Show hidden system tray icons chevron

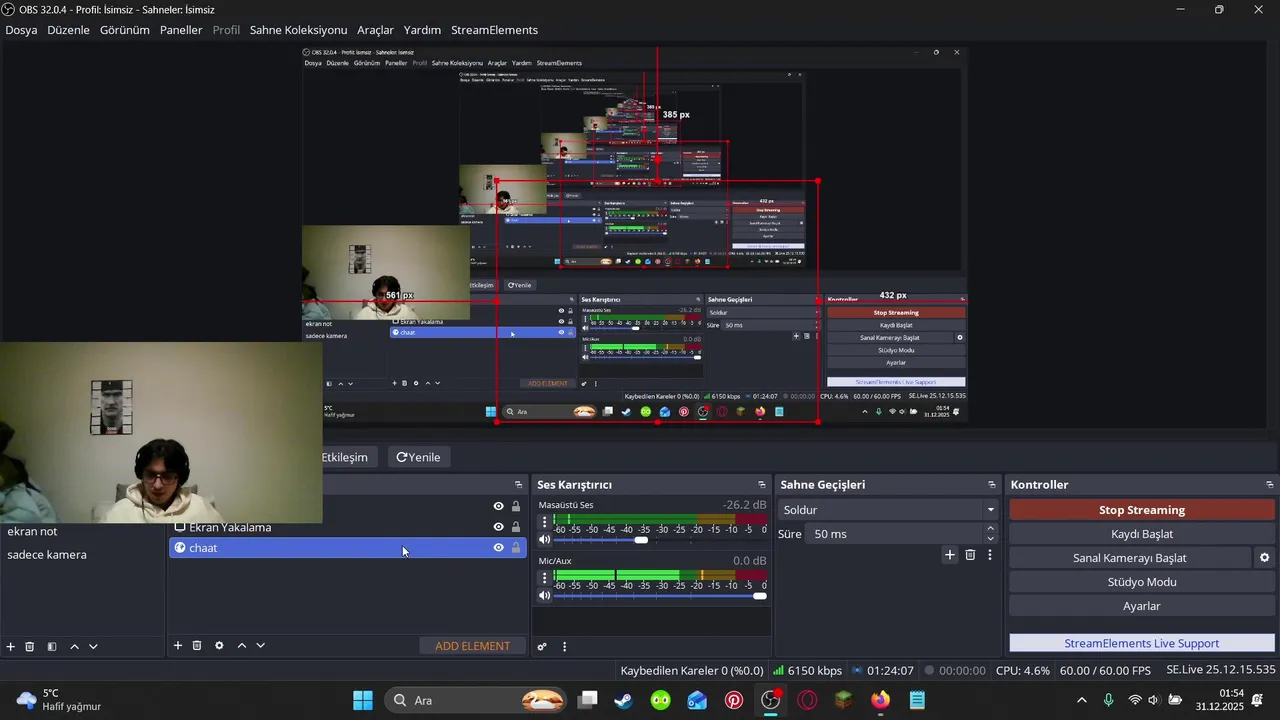(x=1081, y=700)
